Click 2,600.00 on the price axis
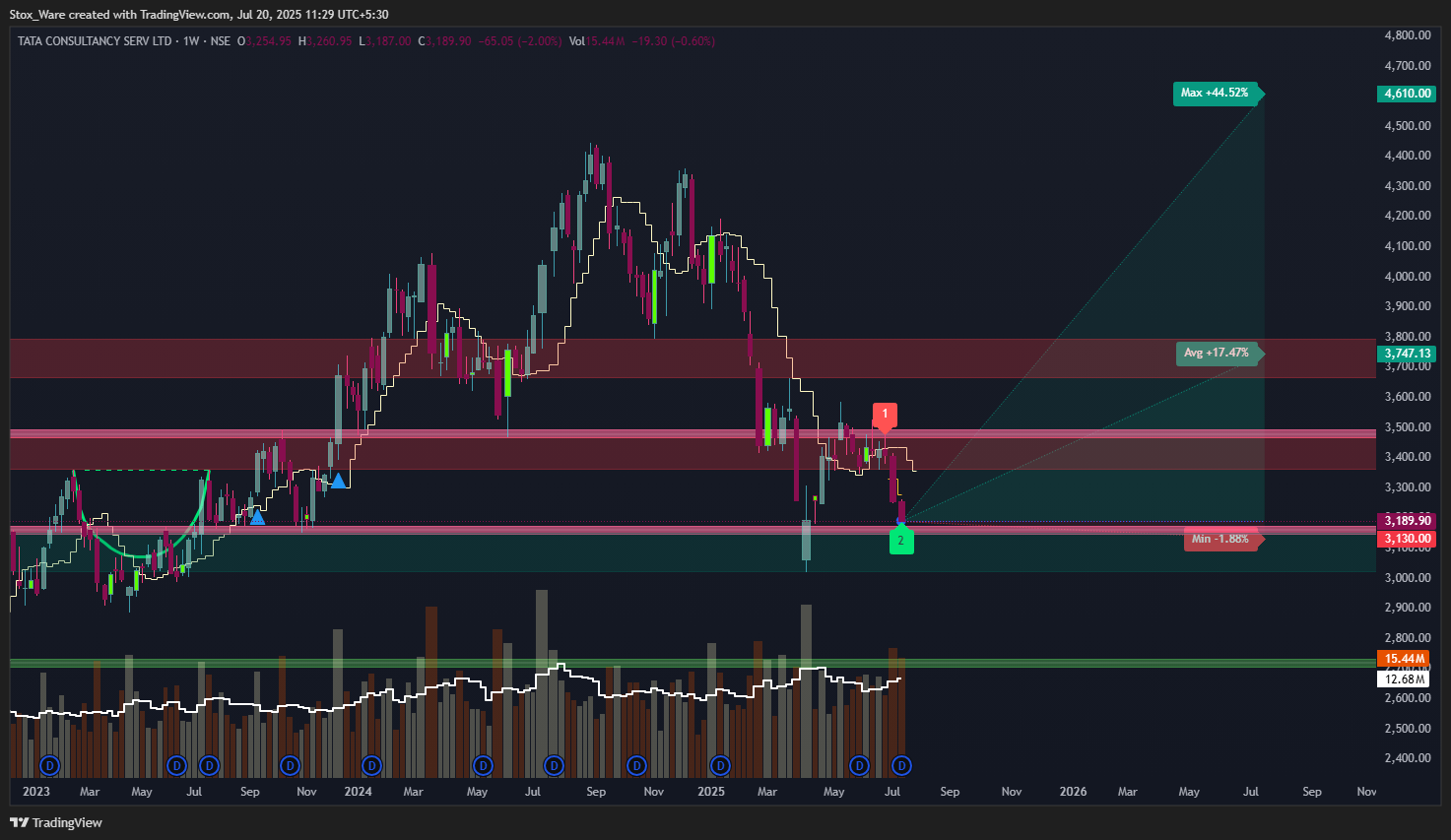1451x840 pixels. [x=1408, y=698]
